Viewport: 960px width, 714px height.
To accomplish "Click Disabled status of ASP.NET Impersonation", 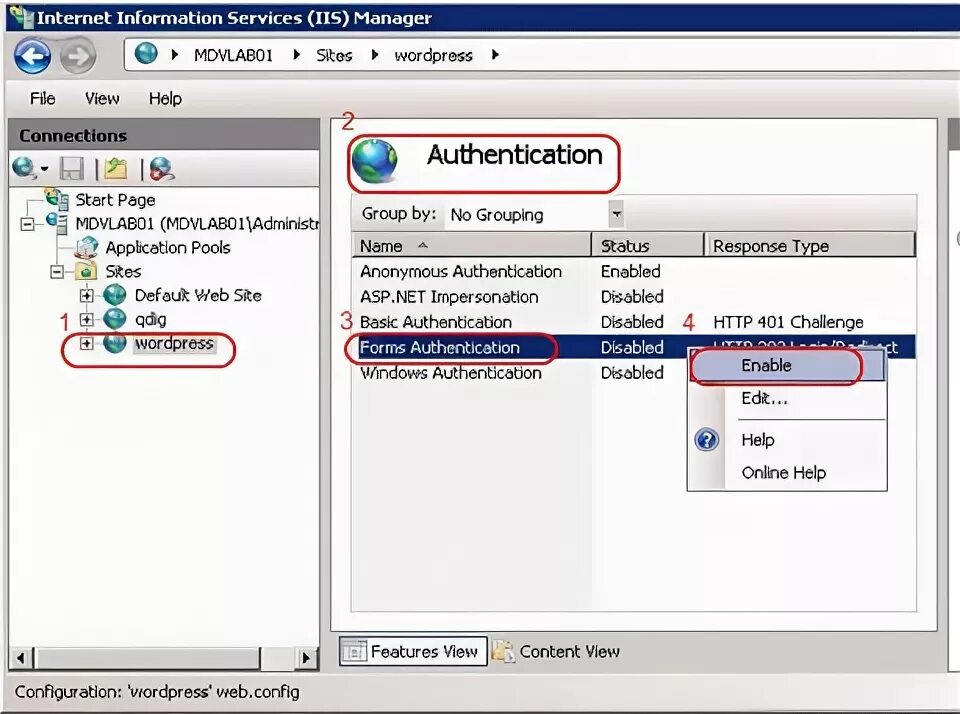I will click(632, 296).
